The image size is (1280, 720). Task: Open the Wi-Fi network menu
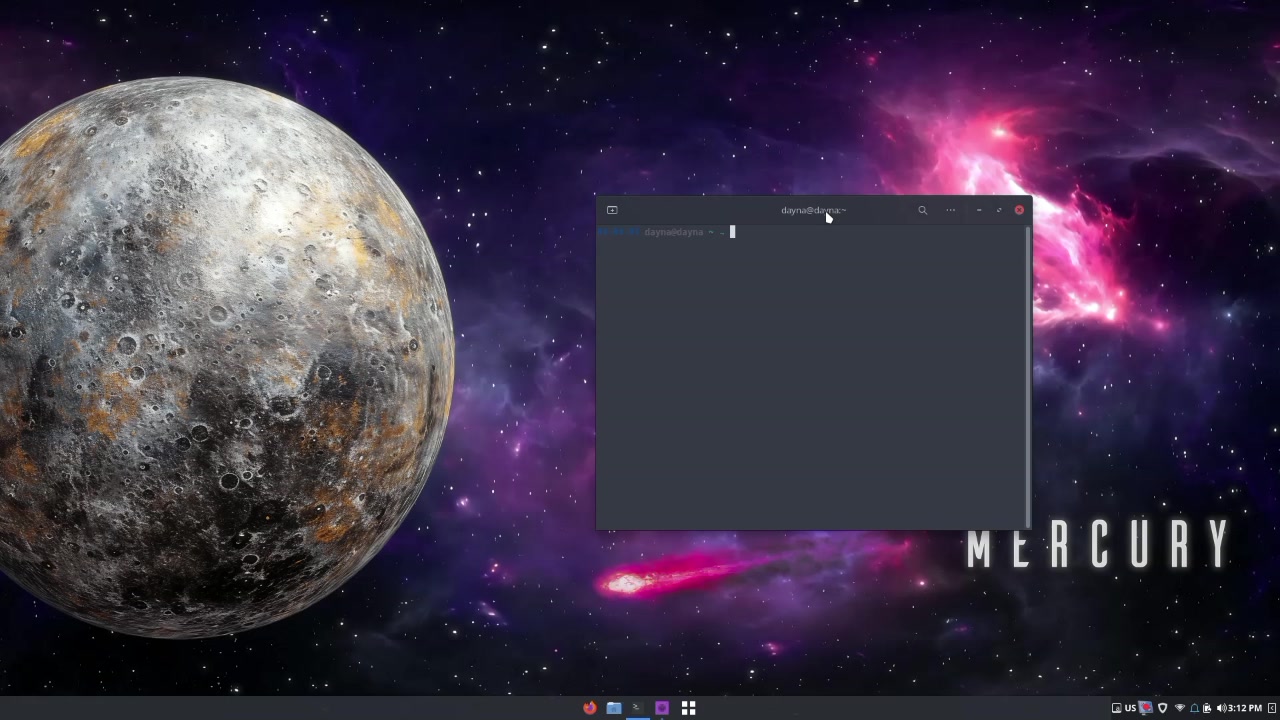click(x=1179, y=708)
